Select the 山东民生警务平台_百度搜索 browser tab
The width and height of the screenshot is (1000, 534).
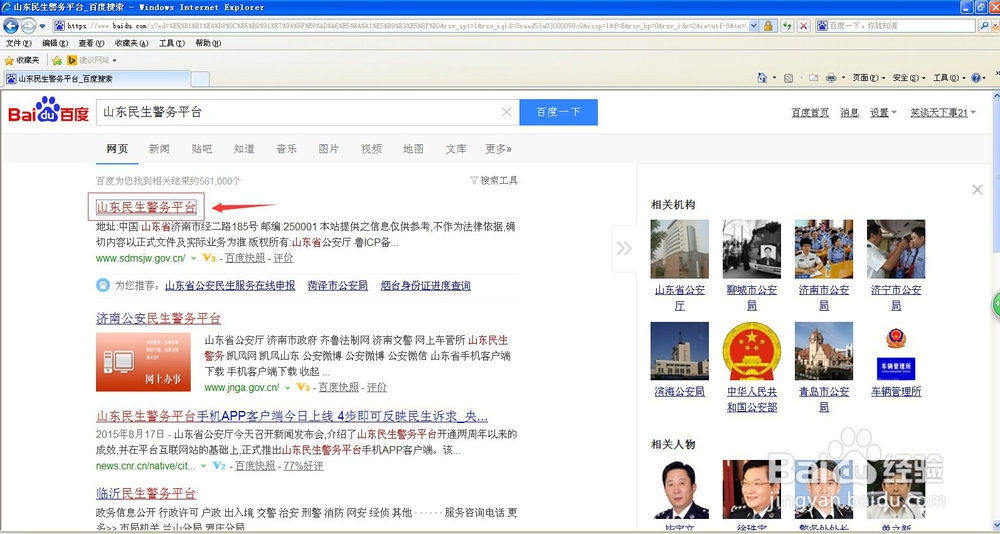coord(96,79)
